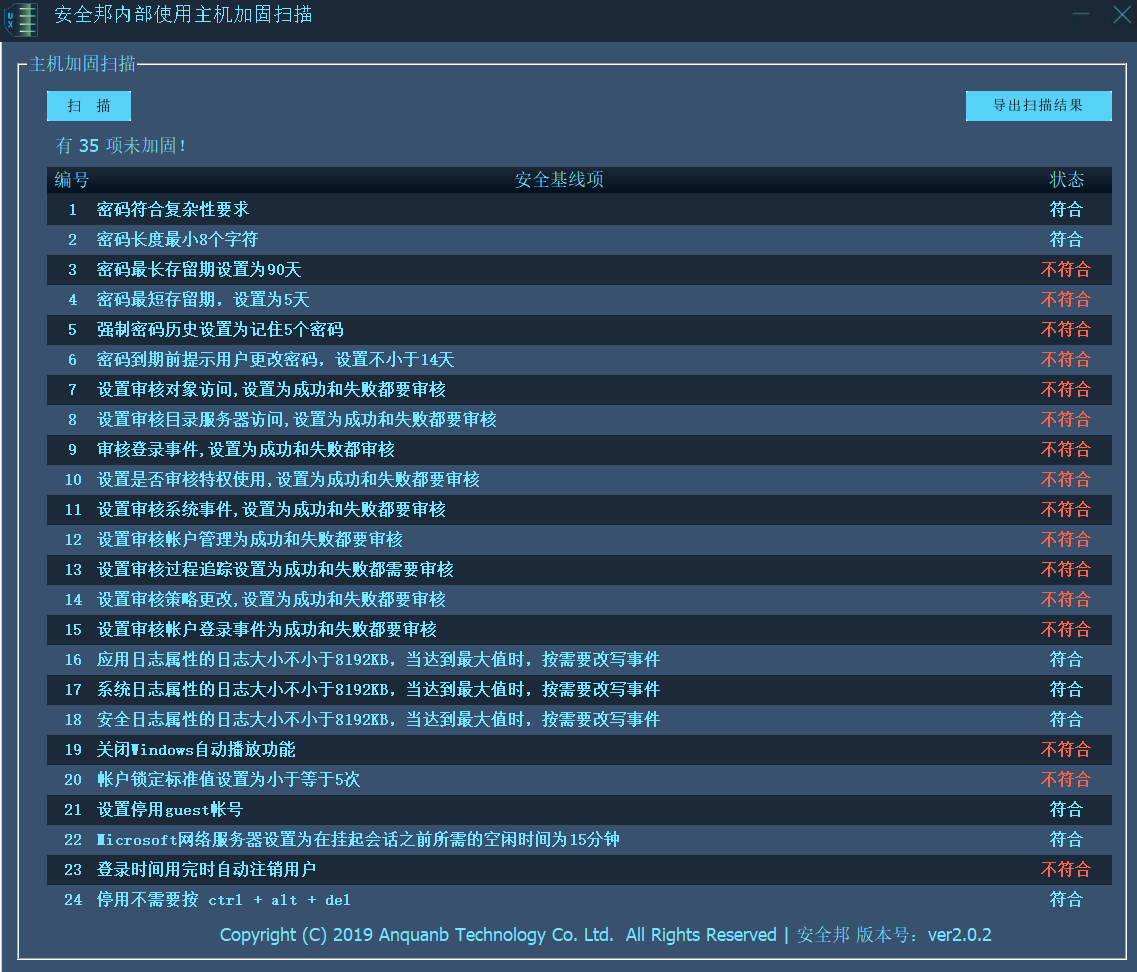
Task: Select row 设置审核对象访问
Action: 579,390
